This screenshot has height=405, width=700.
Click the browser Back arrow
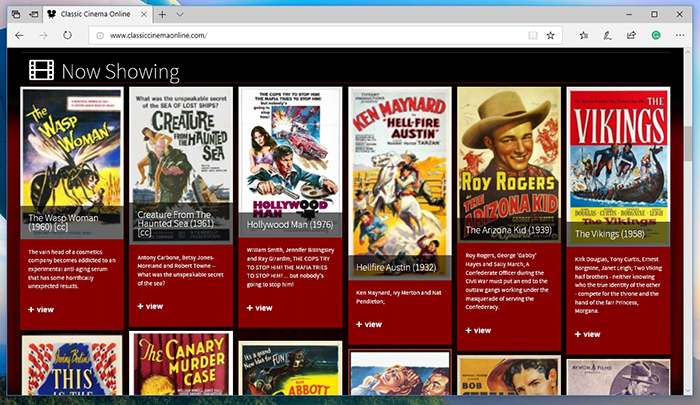point(19,35)
